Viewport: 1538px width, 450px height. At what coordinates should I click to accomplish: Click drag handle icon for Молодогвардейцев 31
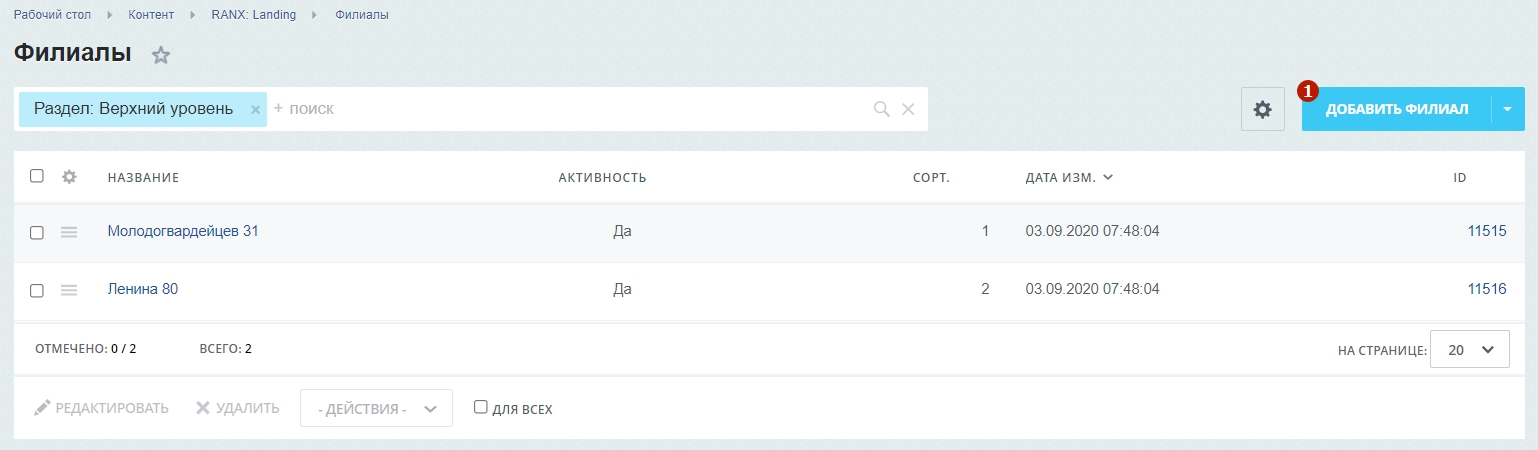click(69, 232)
